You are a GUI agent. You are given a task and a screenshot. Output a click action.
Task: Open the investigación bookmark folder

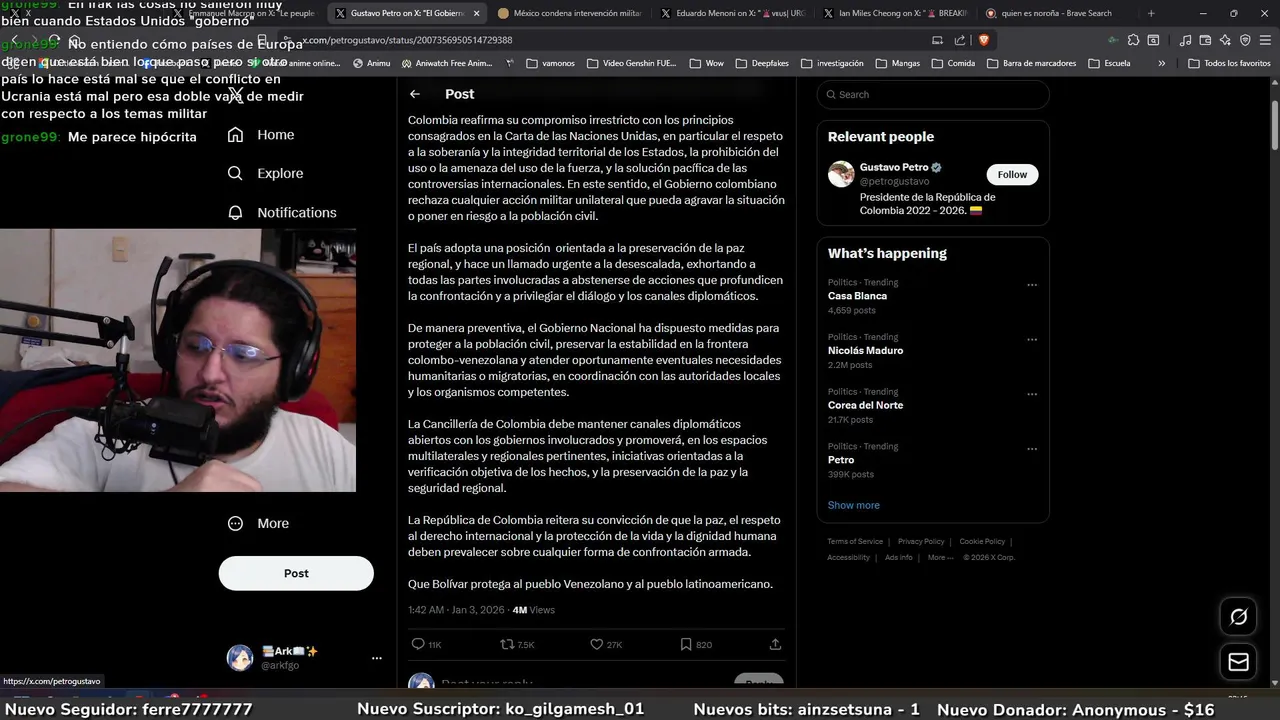[x=832, y=63]
